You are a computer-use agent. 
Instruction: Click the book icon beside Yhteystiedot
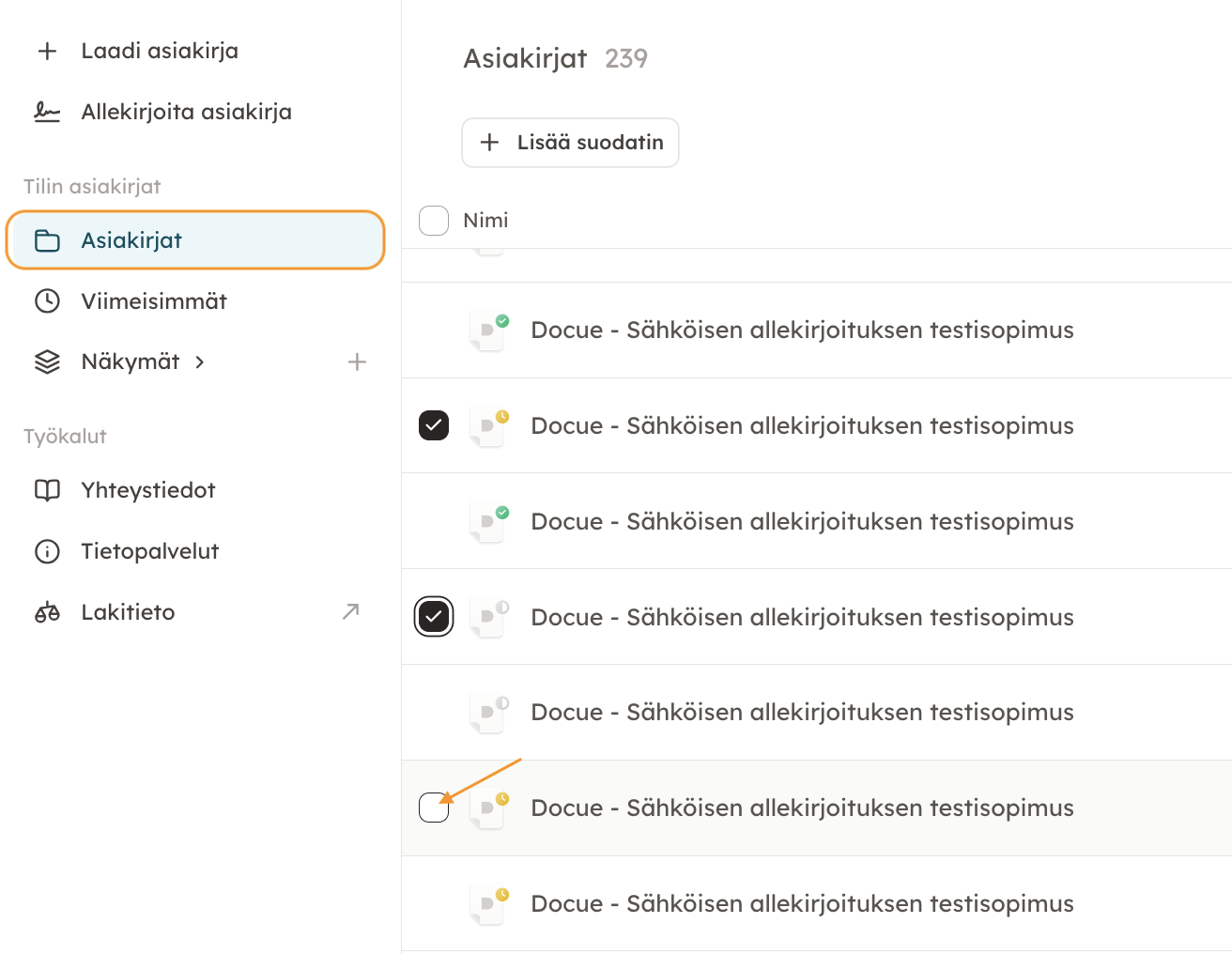coord(47,490)
